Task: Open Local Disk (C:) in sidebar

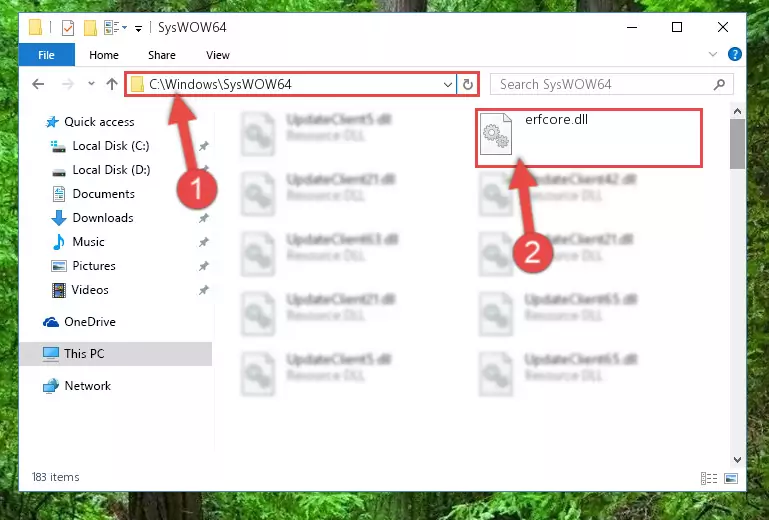Action: (111, 146)
